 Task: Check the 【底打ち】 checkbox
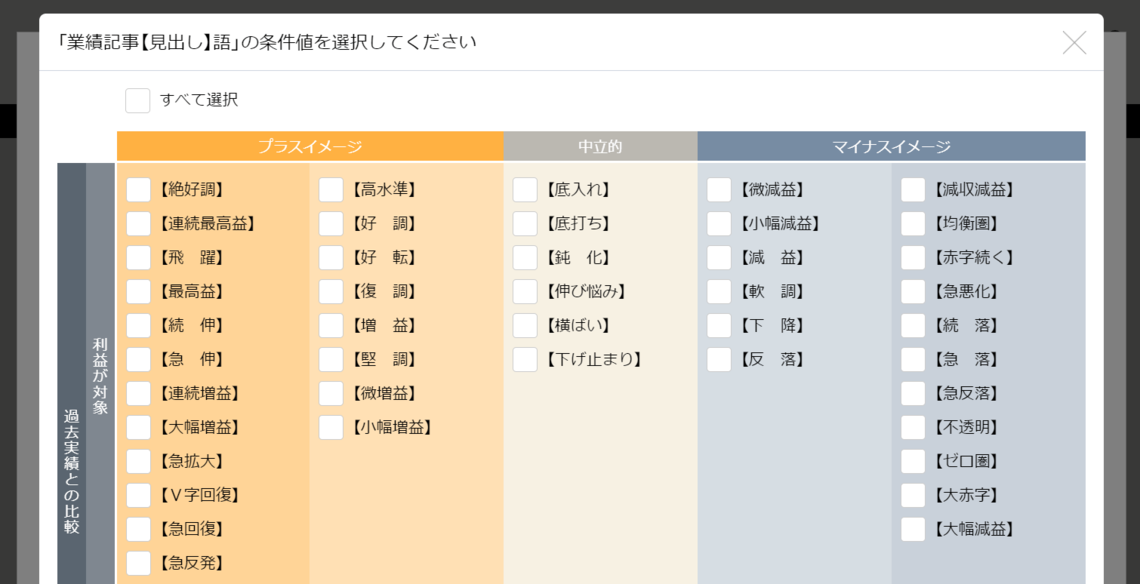tap(525, 224)
